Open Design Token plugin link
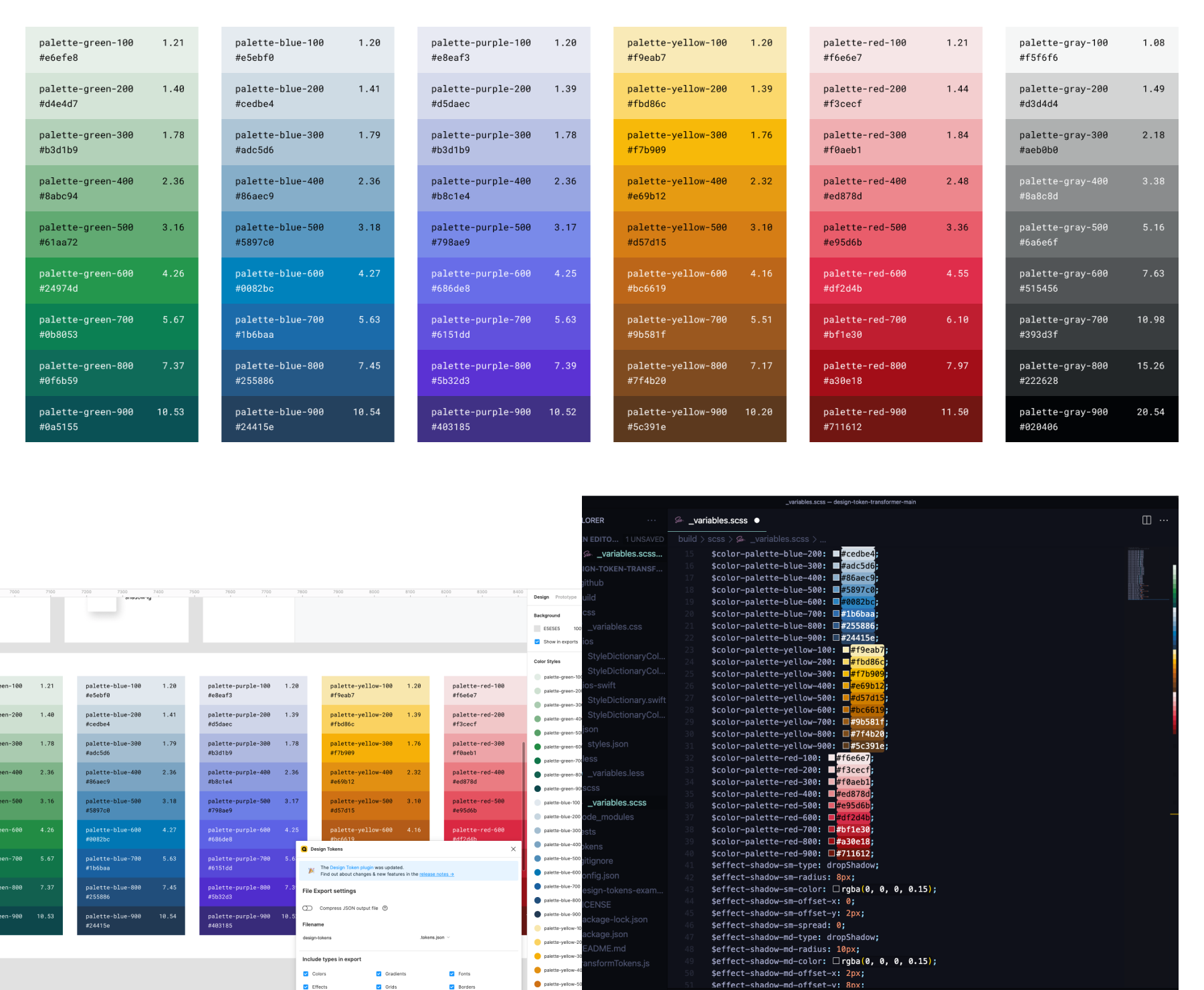 click(352, 868)
